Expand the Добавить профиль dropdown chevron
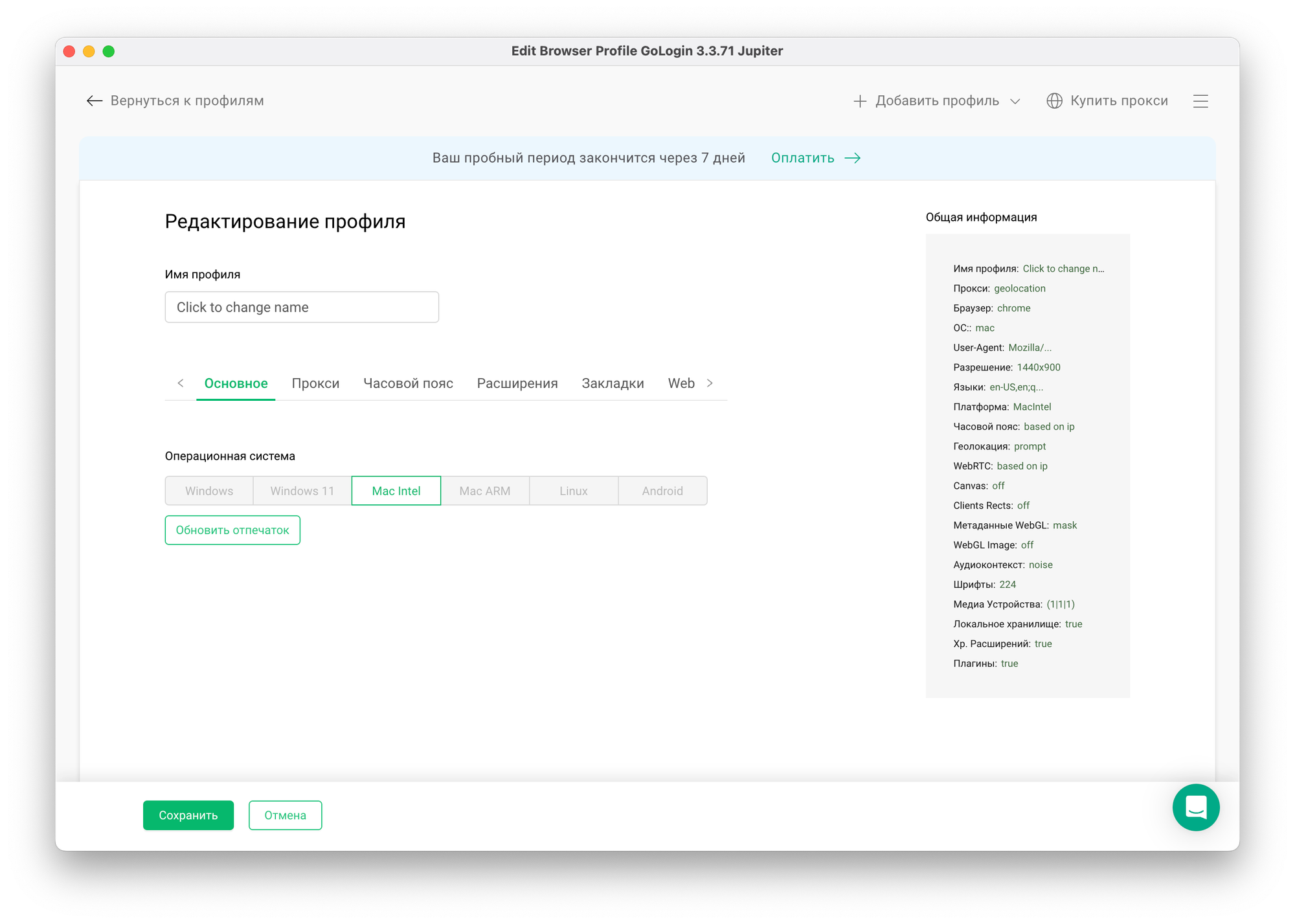This screenshot has height=924, width=1295. (x=1015, y=102)
